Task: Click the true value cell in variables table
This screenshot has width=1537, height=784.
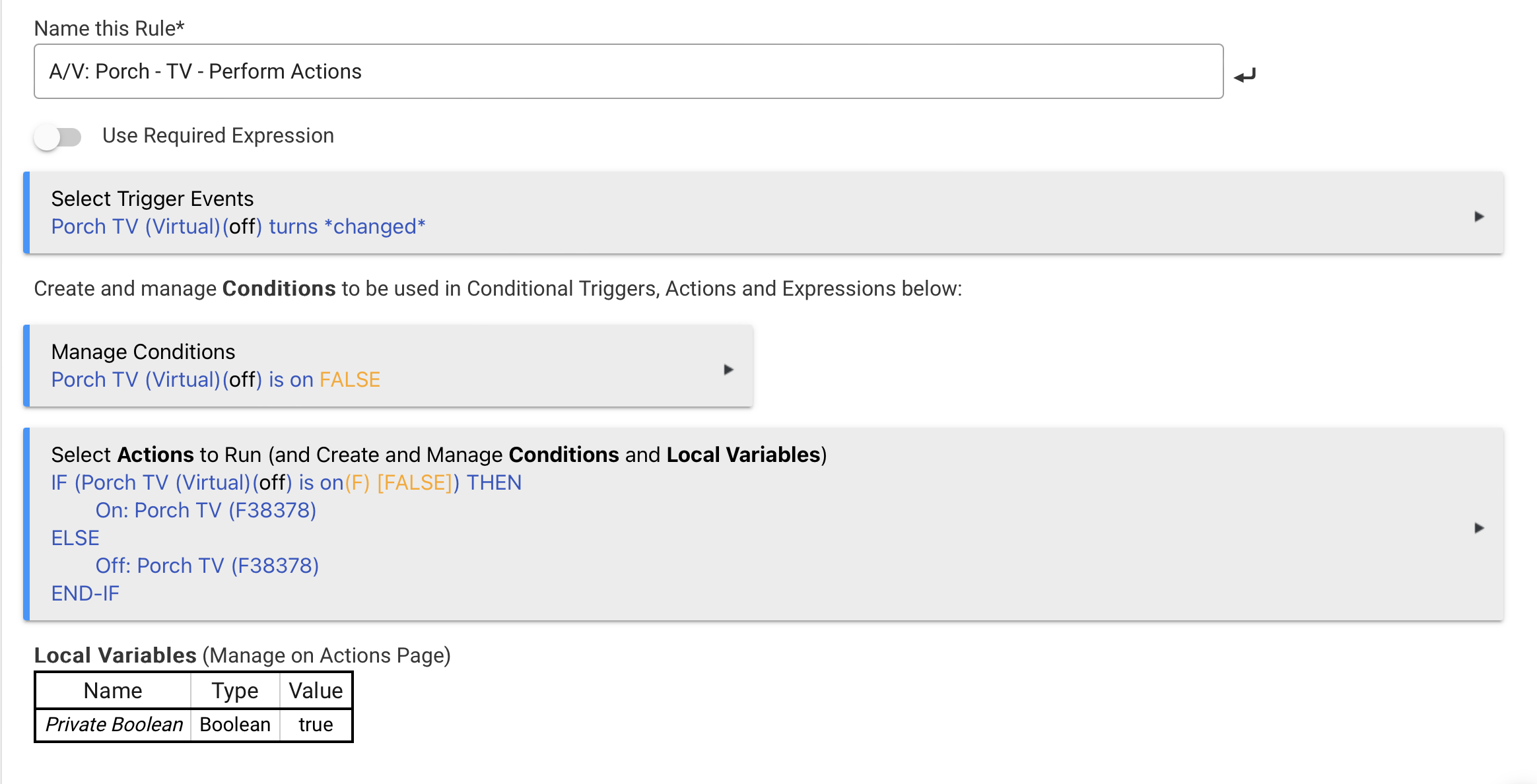Action: pyautogui.click(x=316, y=725)
